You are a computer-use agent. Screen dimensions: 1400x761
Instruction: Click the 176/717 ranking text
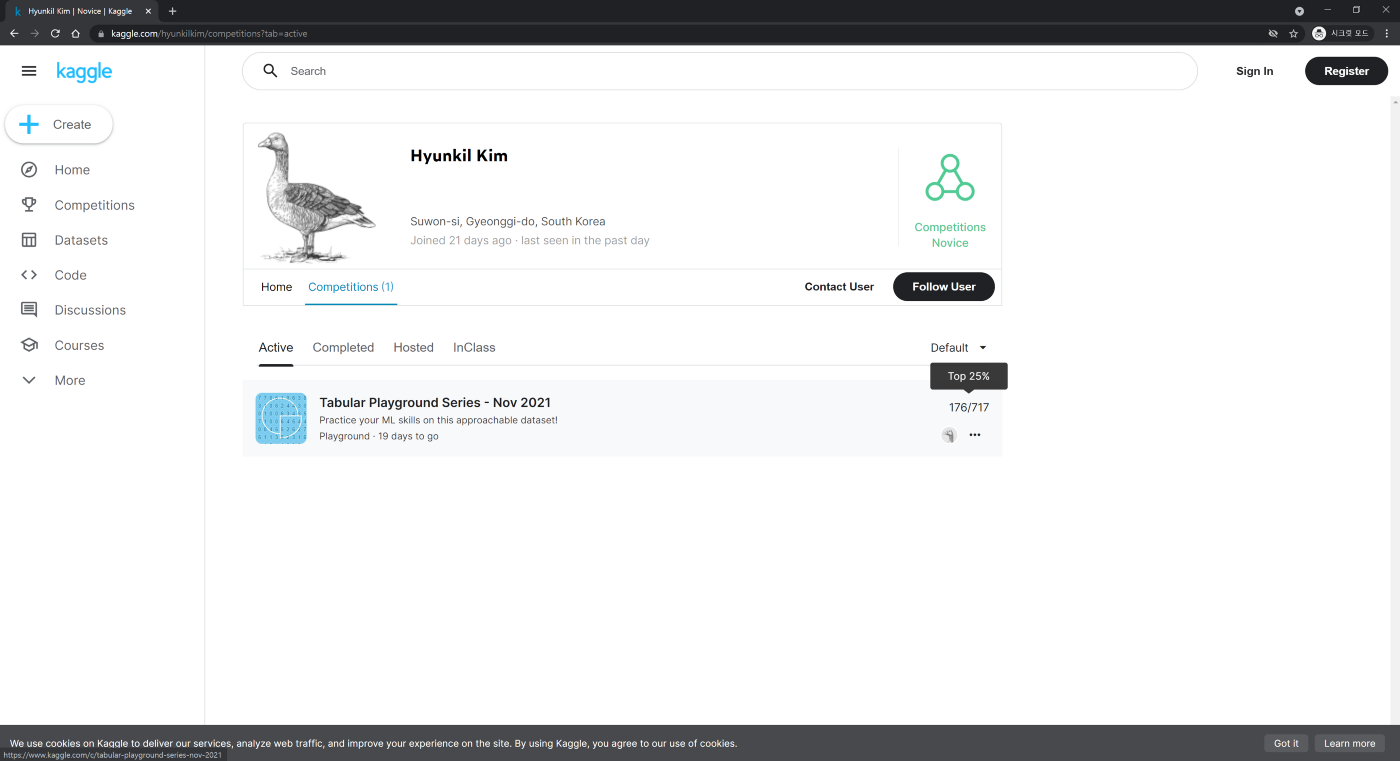click(969, 407)
